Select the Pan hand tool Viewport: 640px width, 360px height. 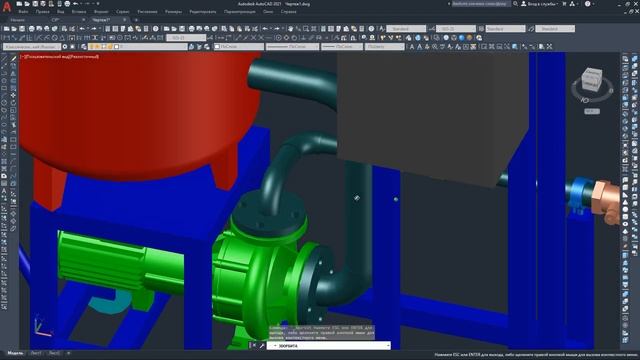click(291, 29)
